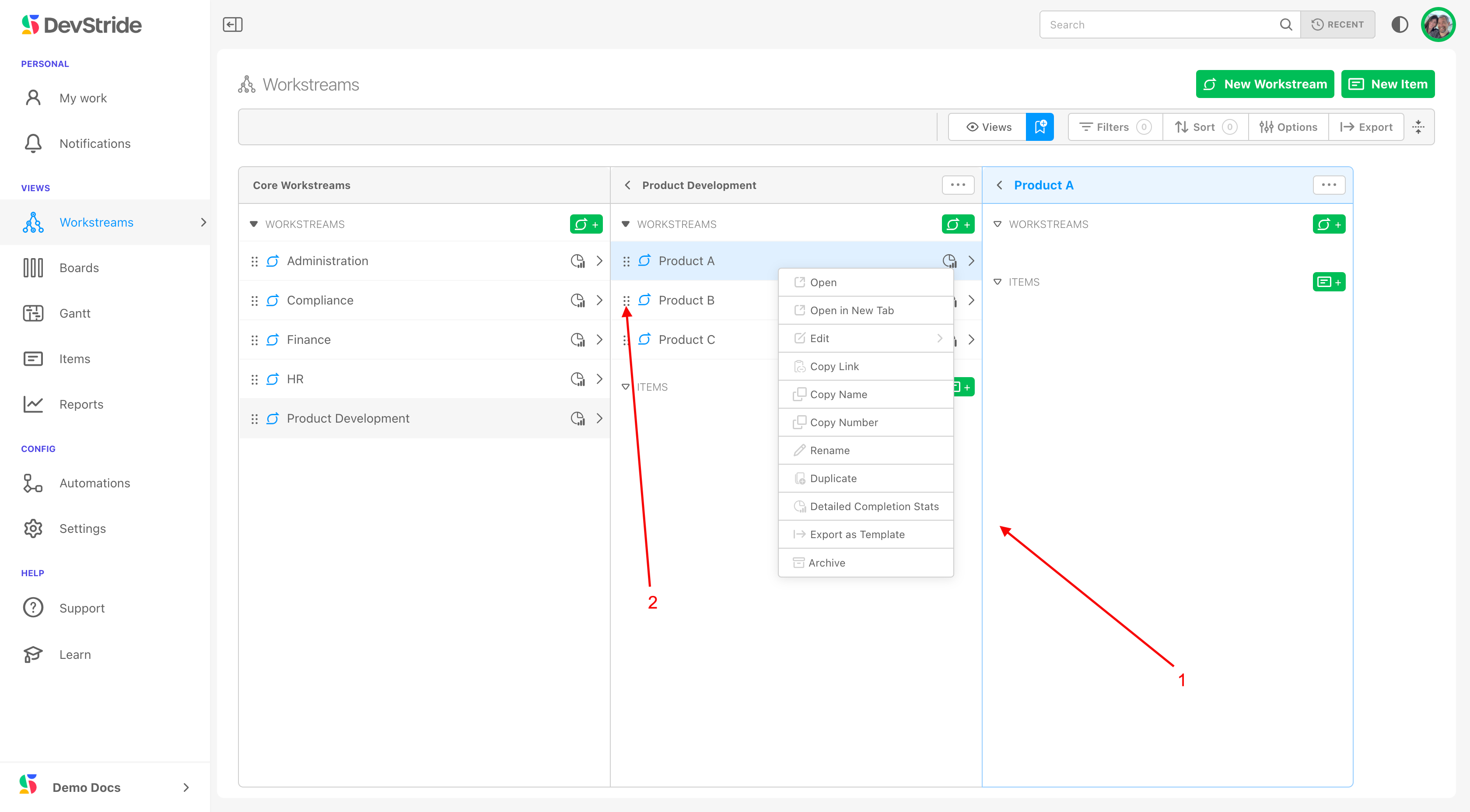The image size is (1470, 812).
Task: Collapse the left sidebar panel icon
Action: 232,24
